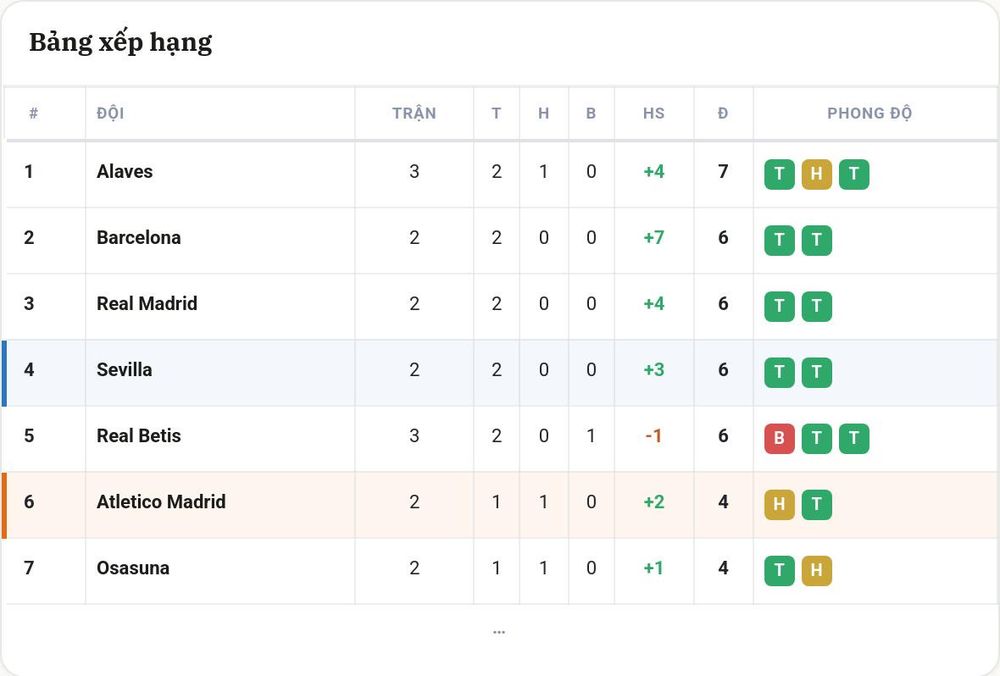Click the ĐỘI column header
The width and height of the screenshot is (1000, 676).
(110, 114)
